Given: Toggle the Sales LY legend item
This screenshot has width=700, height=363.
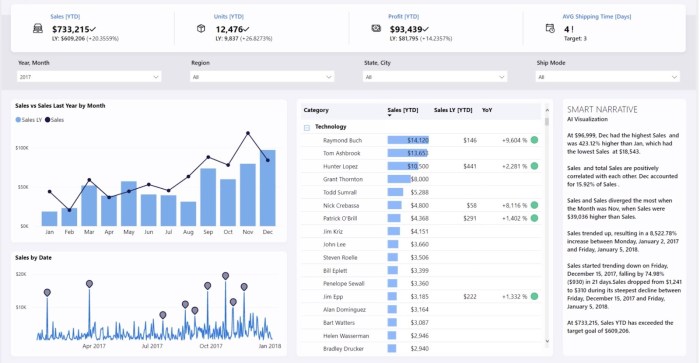Looking at the screenshot, I should 29,120.
